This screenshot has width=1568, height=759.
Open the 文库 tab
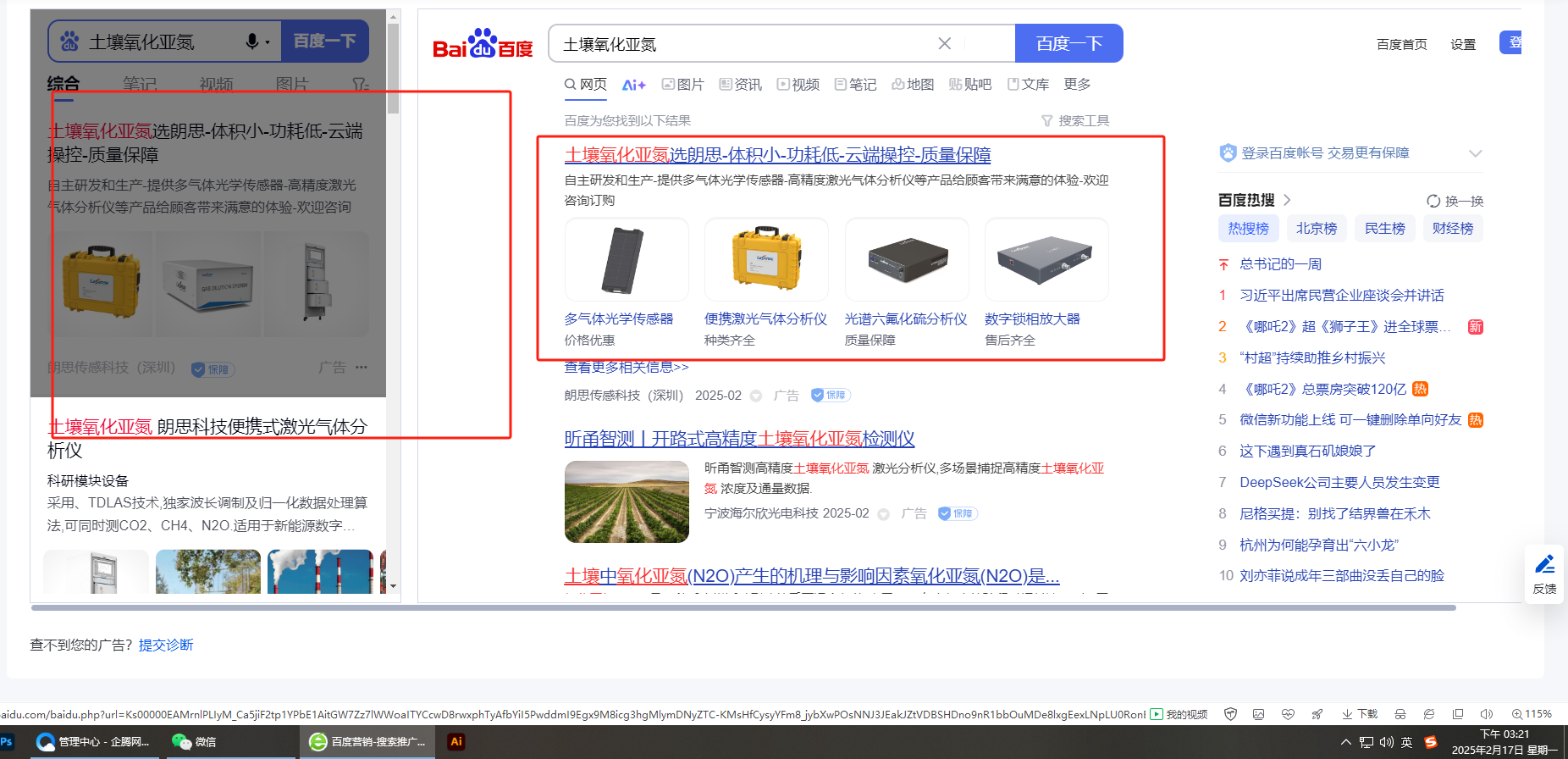[1028, 85]
